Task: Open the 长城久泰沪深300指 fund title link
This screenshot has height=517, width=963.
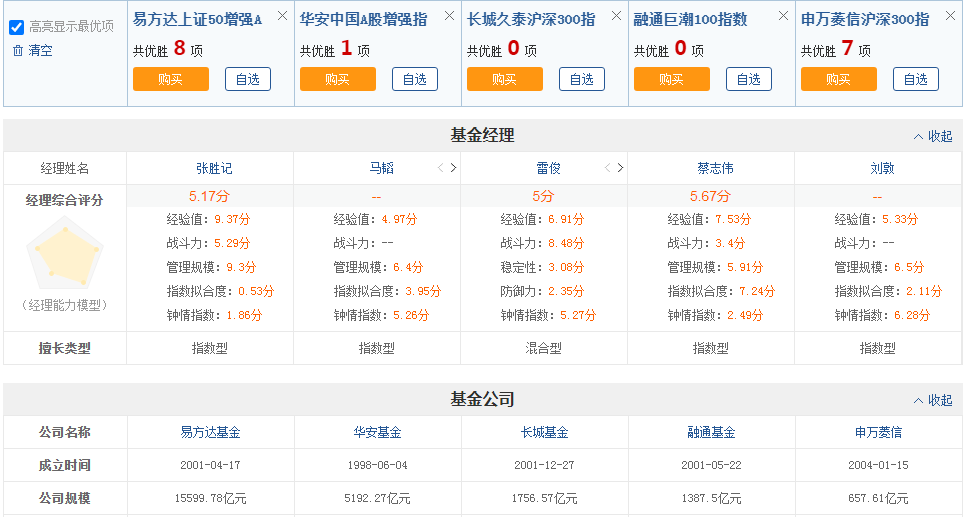Action: tap(531, 20)
